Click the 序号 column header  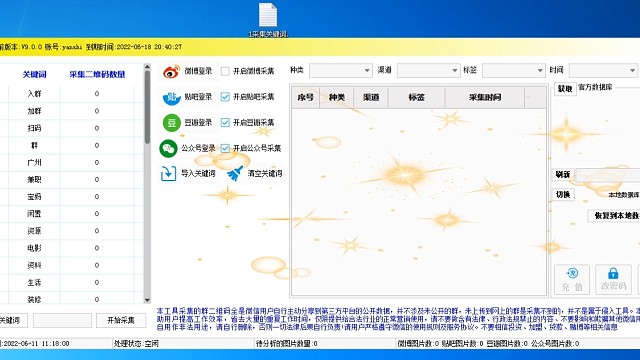point(305,97)
